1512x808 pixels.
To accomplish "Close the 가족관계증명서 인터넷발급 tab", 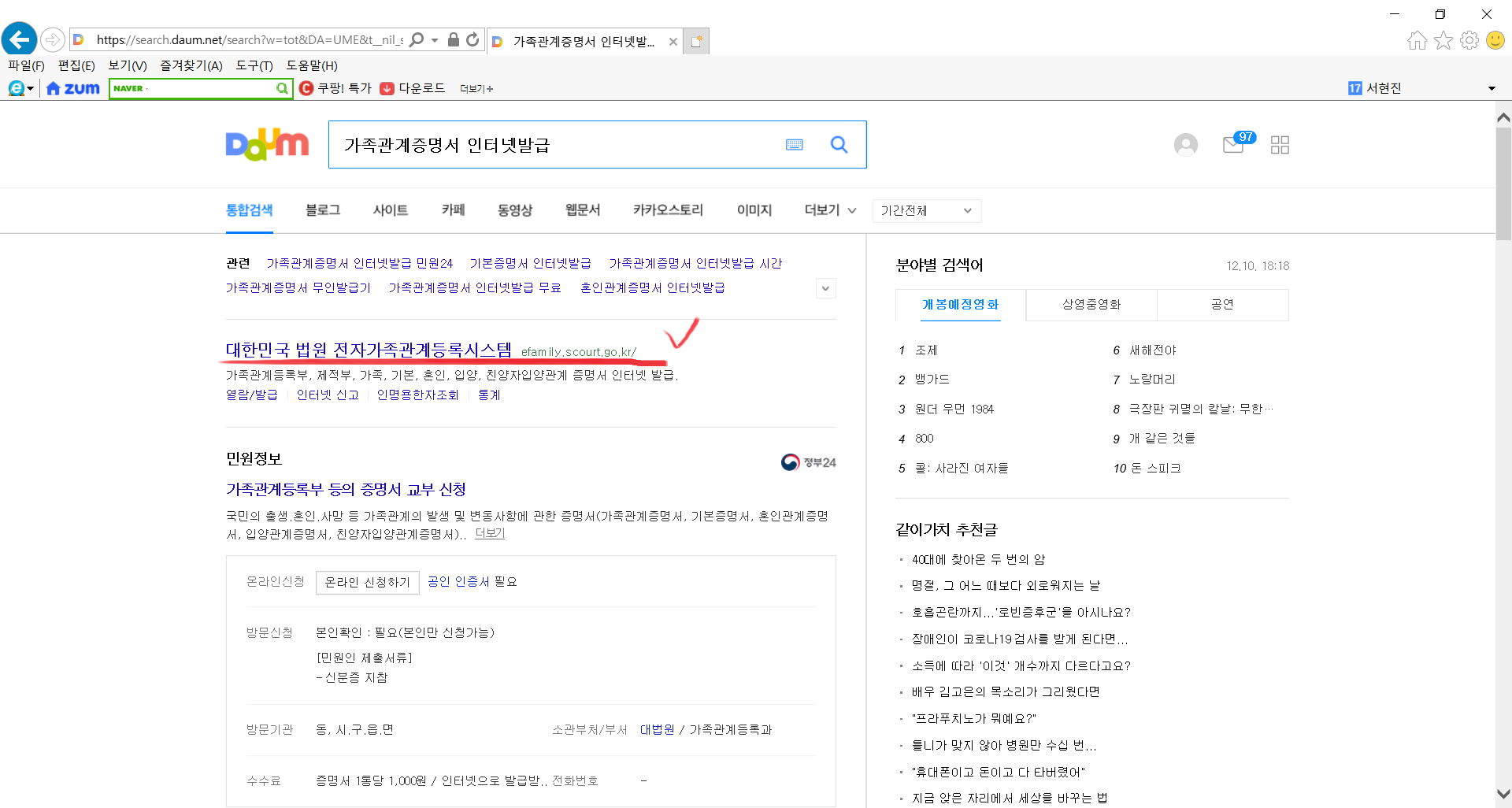I will 673,42.
